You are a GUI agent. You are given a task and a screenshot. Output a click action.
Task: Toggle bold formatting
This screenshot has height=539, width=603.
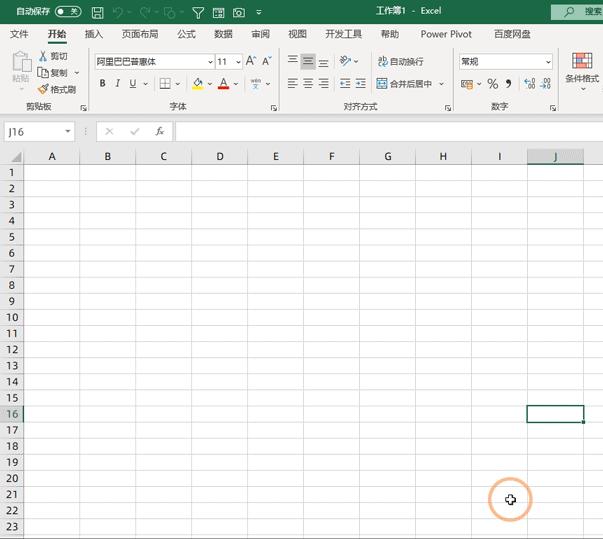(102, 84)
